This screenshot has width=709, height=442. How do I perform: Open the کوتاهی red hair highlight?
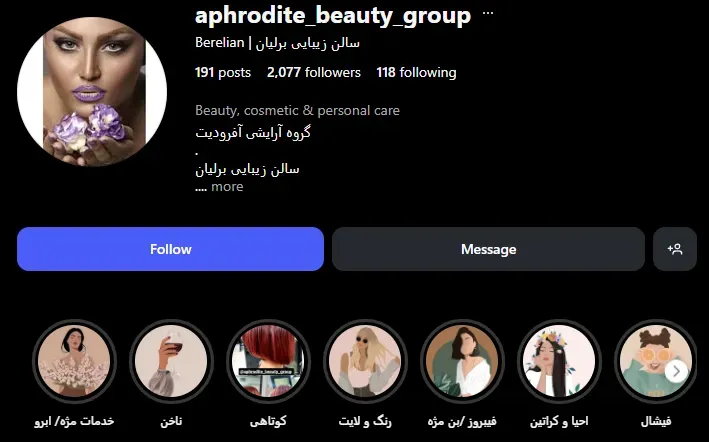coord(268,361)
